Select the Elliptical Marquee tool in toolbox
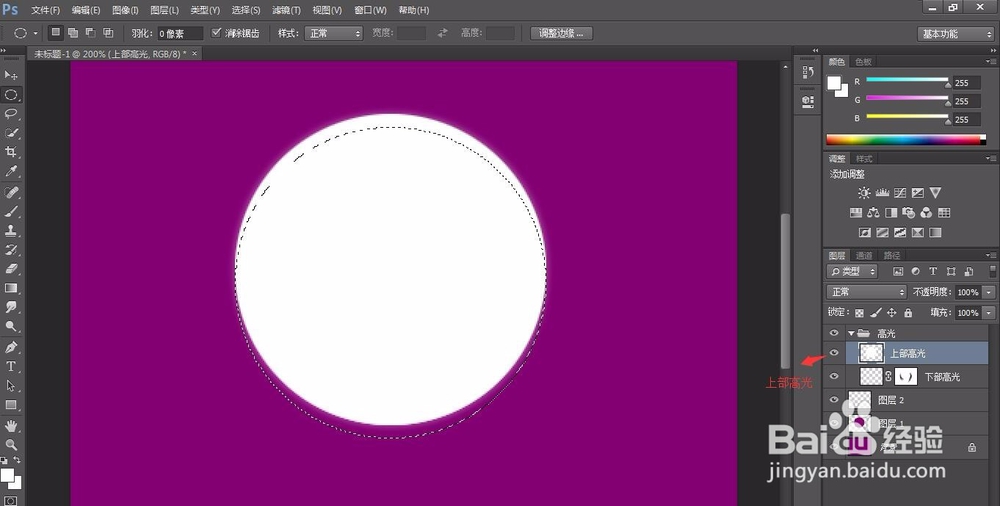Viewport: 1000px width, 506px height. (x=11, y=95)
